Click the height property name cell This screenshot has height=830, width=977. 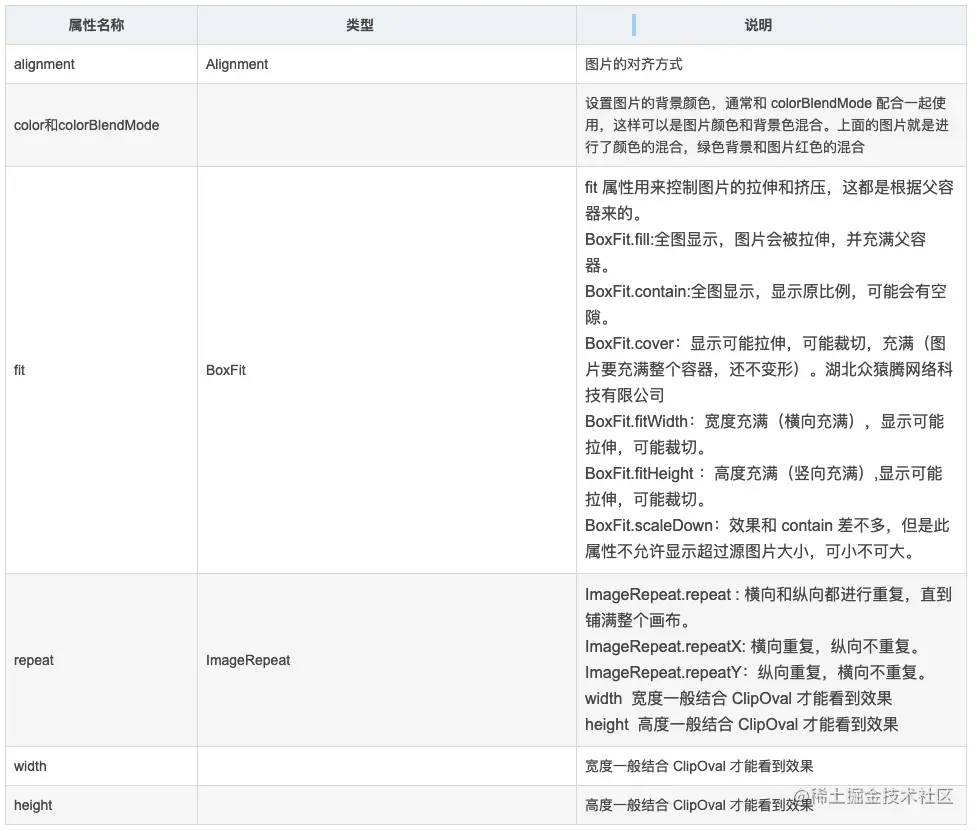32,805
